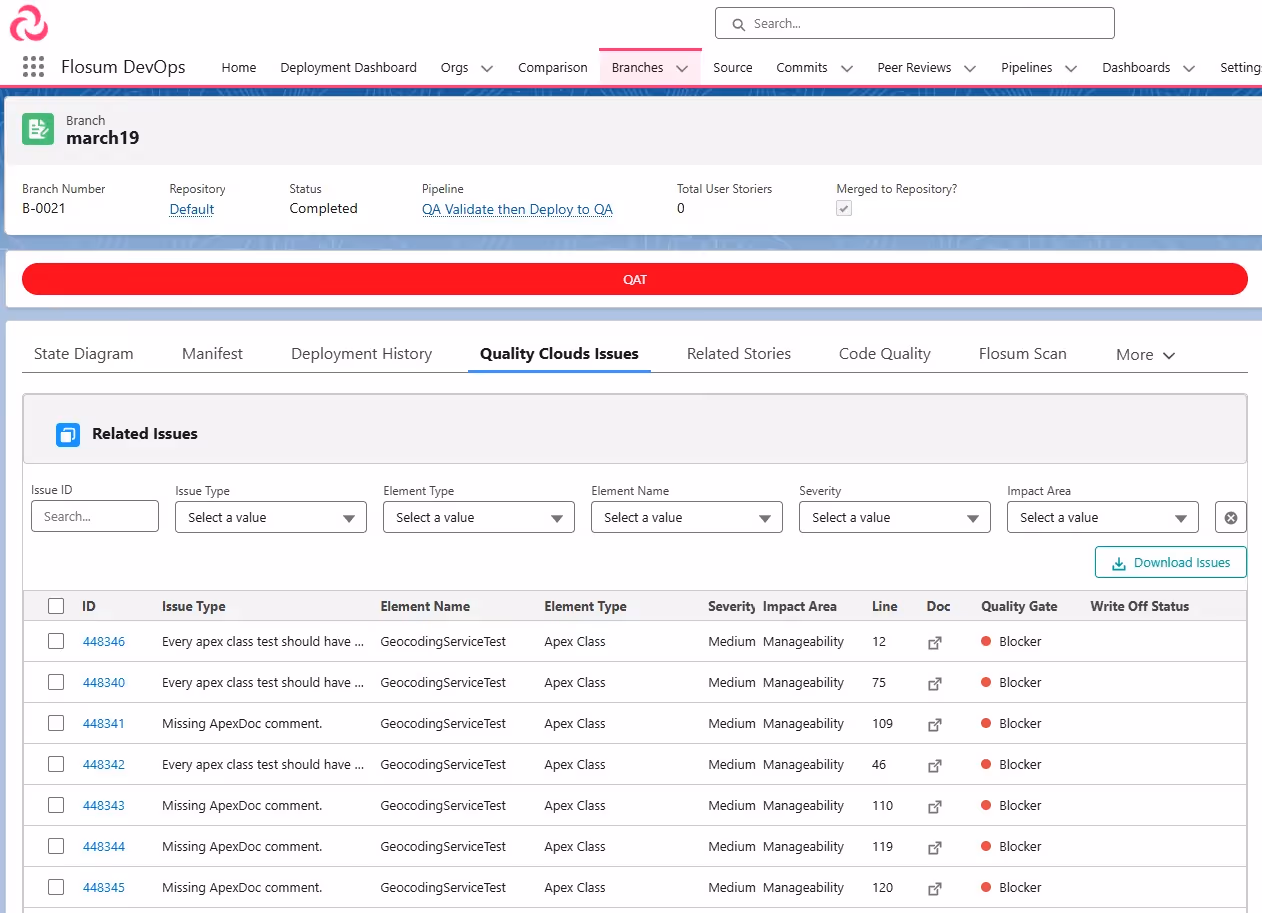Viewport: 1262px width, 913px height.
Task: Switch to the Code Quality tab
Action: click(x=885, y=353)
